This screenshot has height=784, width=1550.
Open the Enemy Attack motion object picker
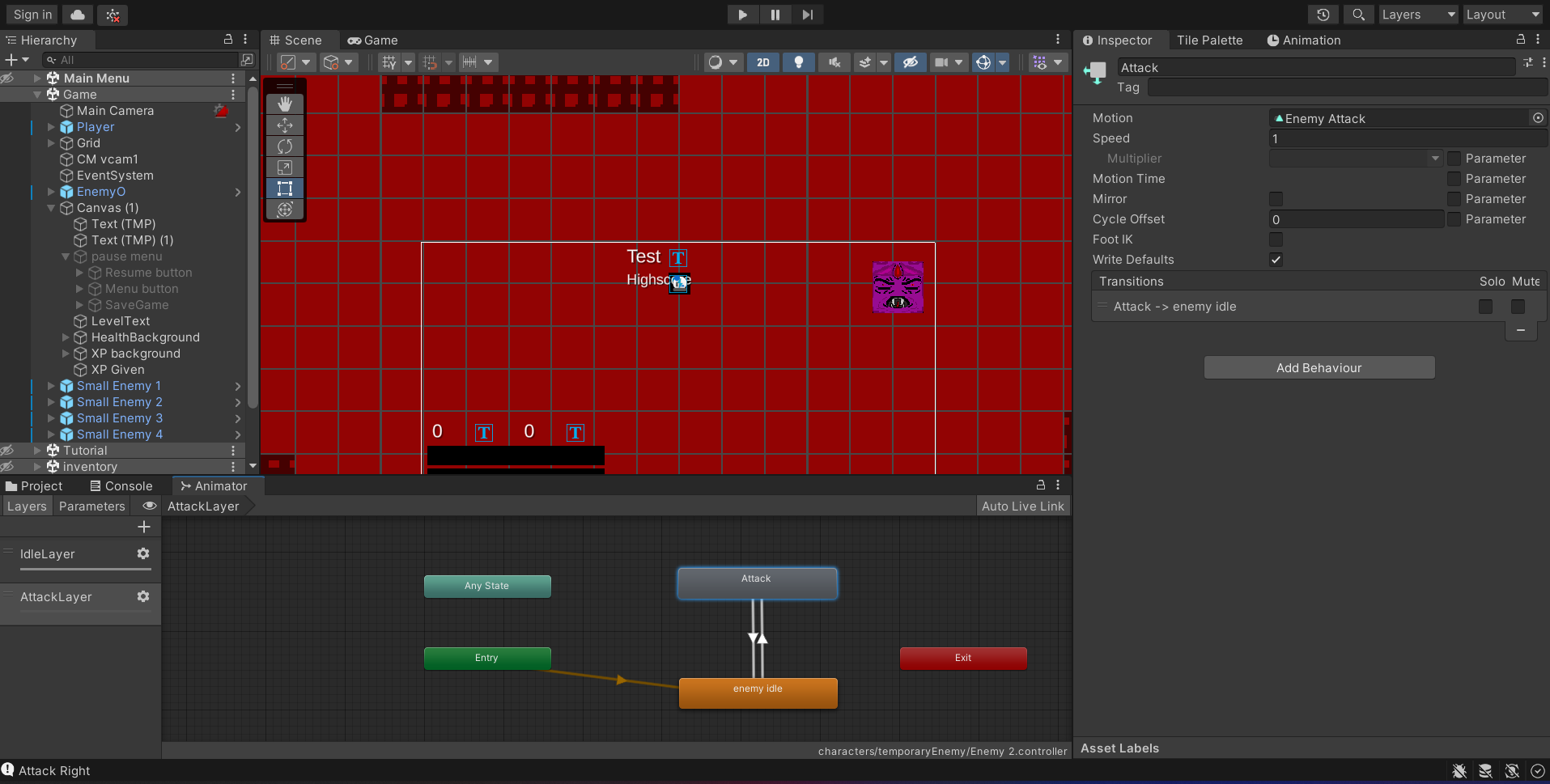1537,117
